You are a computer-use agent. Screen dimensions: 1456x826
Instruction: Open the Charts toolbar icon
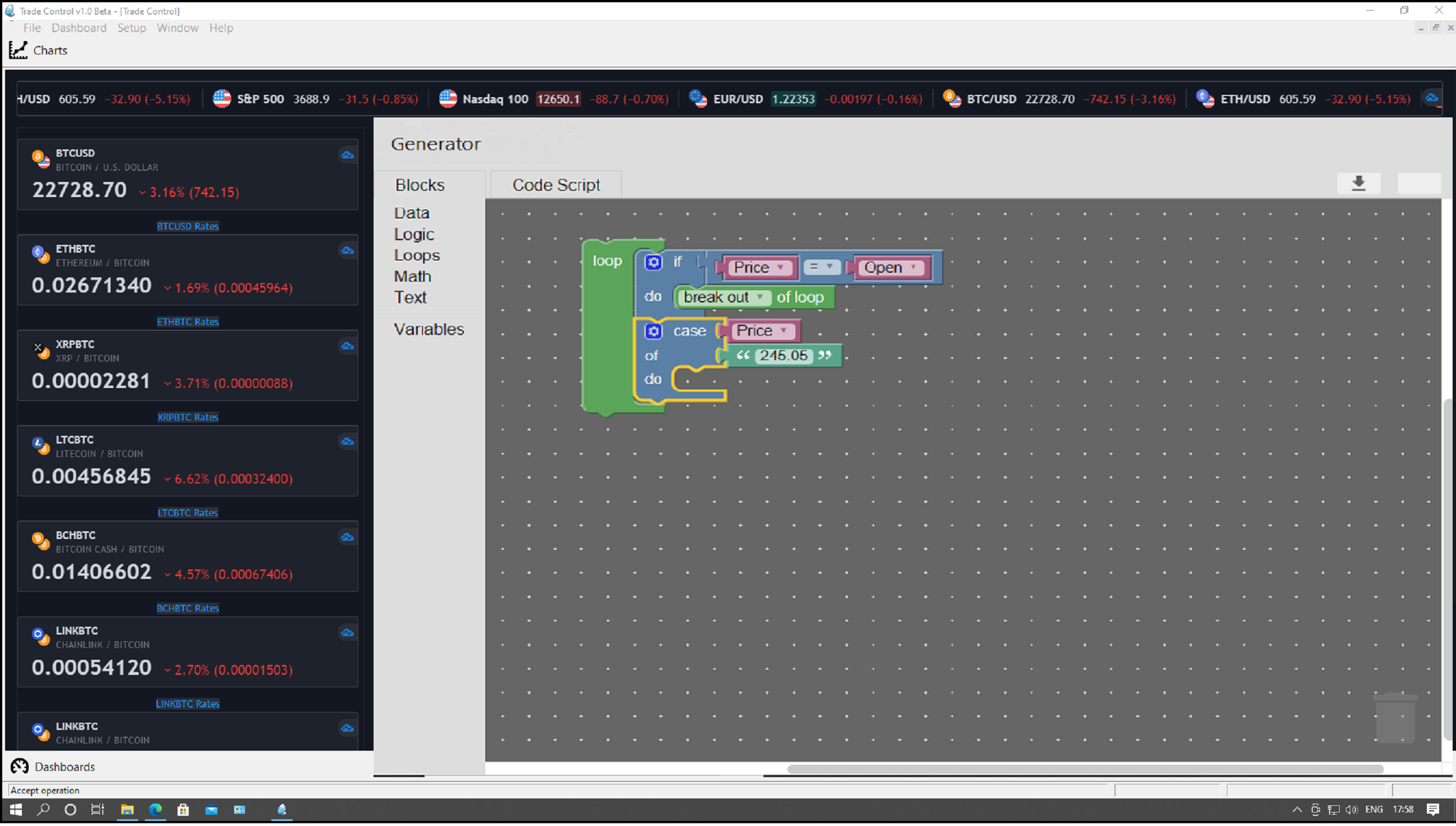(x=18, y=51)
